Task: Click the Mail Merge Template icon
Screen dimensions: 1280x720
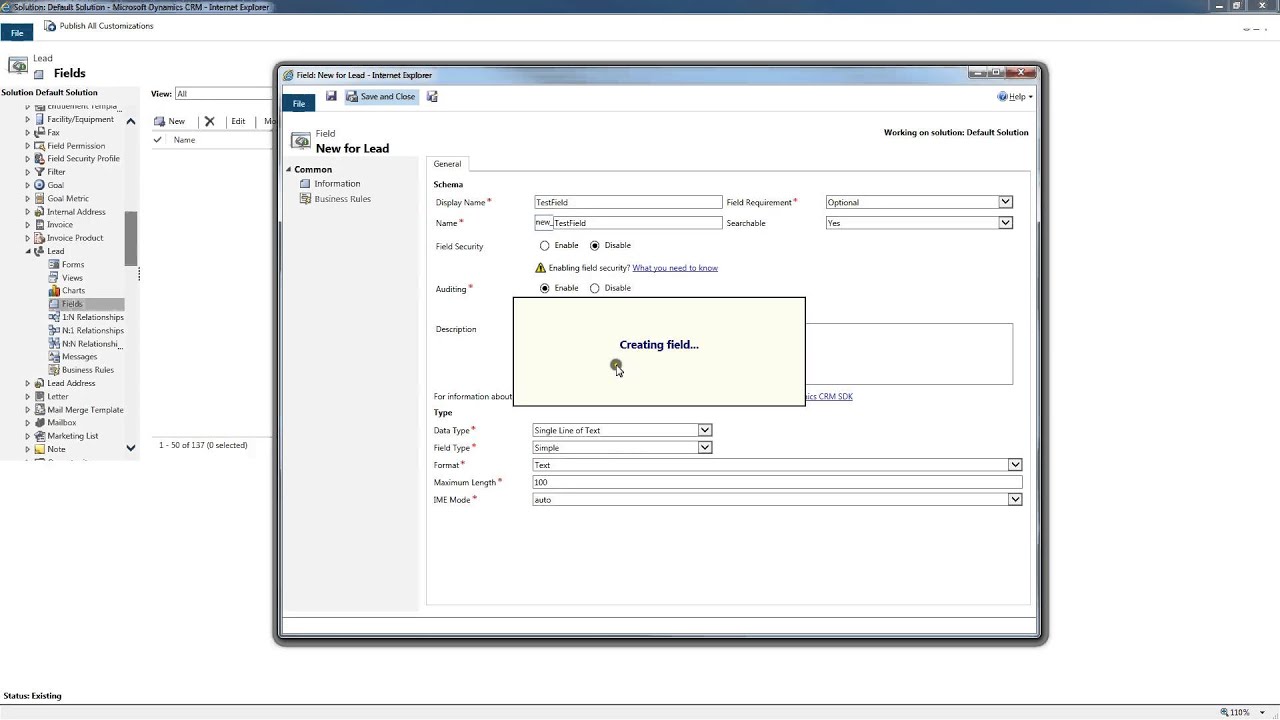Action: pyautogui.click(x=39, y=410)
